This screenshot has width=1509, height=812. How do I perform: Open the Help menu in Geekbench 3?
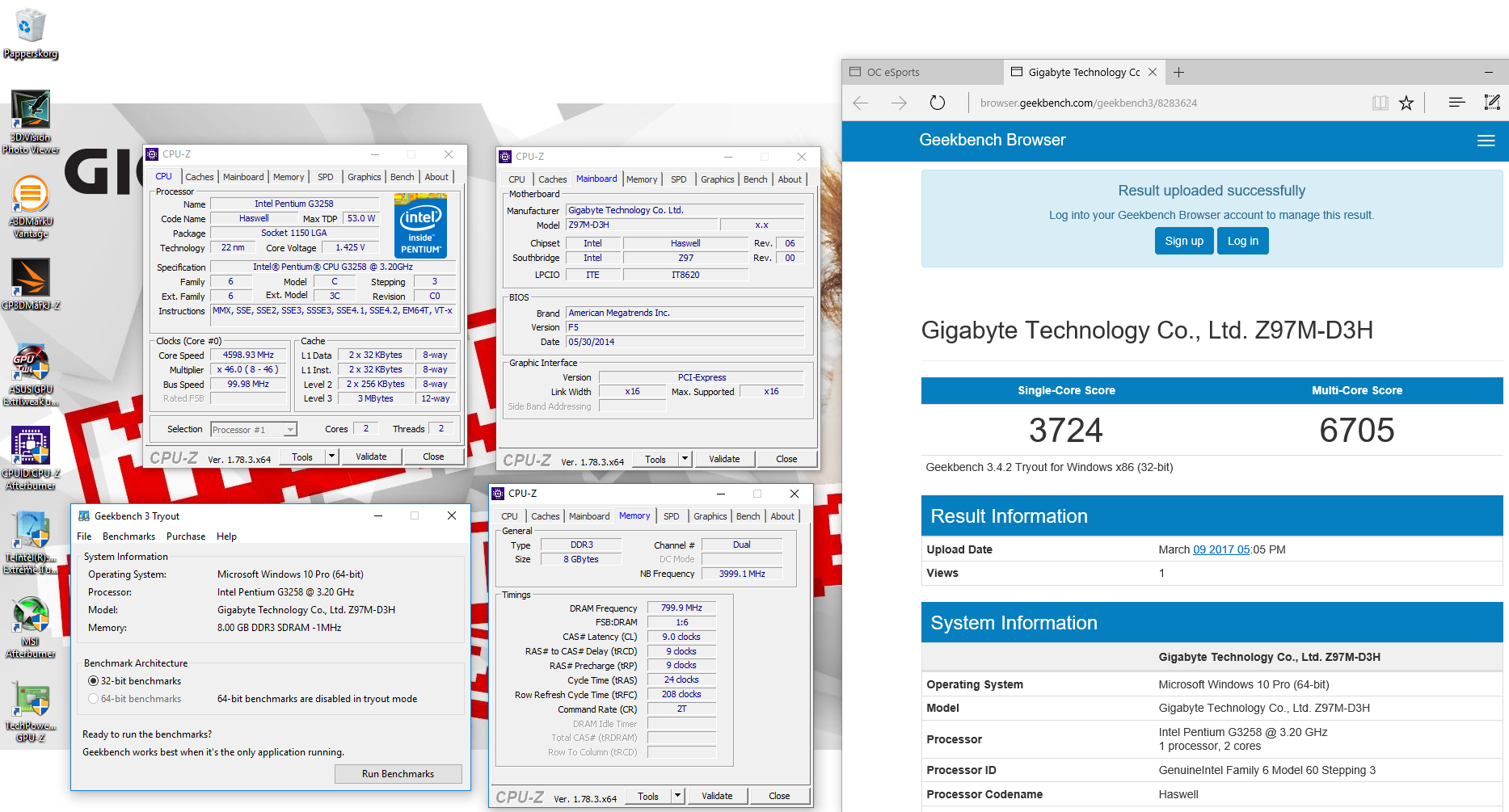[x=226, y=536]
